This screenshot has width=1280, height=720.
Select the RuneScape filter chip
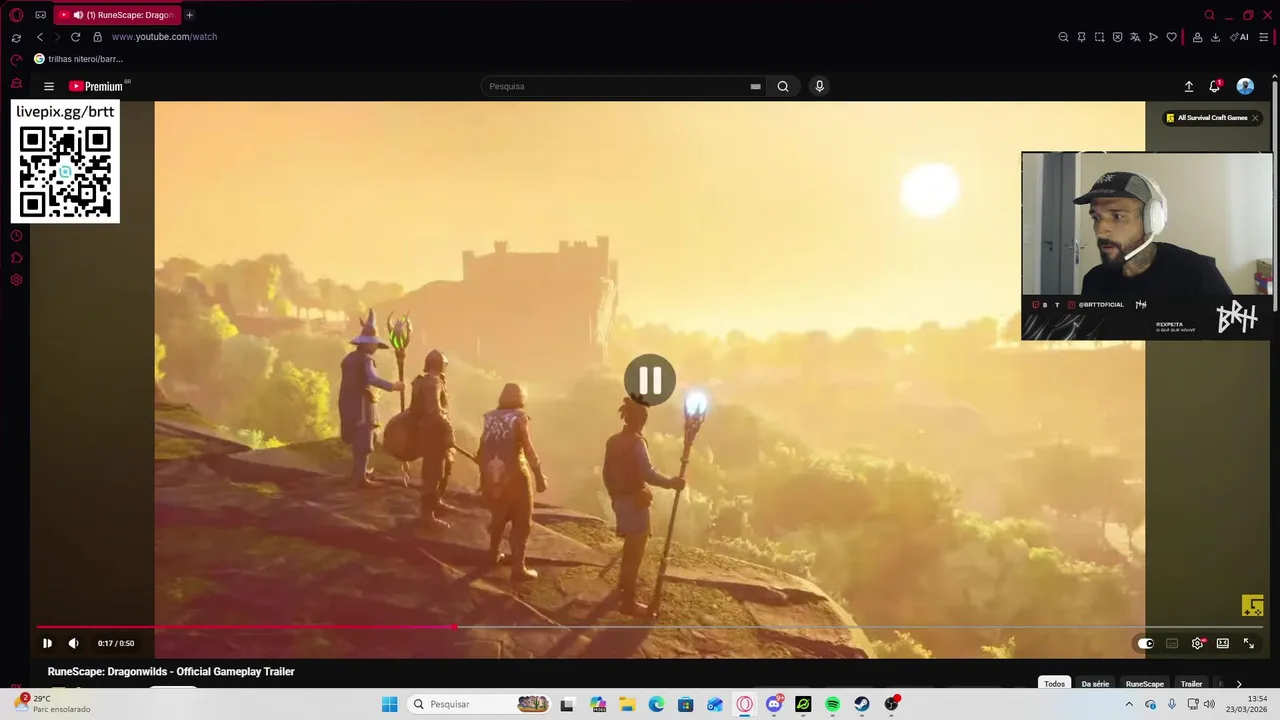[x=1145, y=684]
